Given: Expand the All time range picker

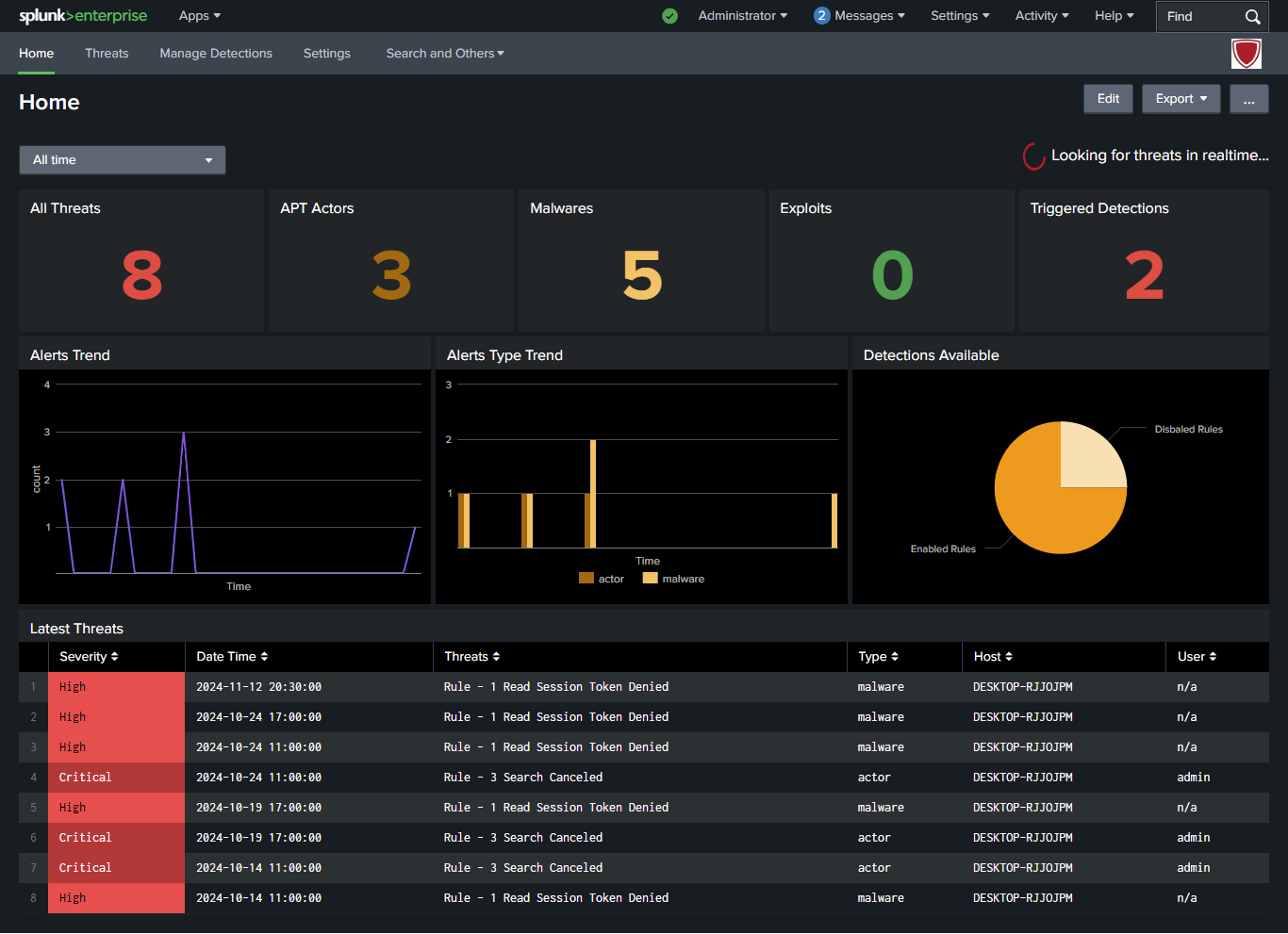Looking at the screenshot, I should pyautogui.click(x=123, y=160).
